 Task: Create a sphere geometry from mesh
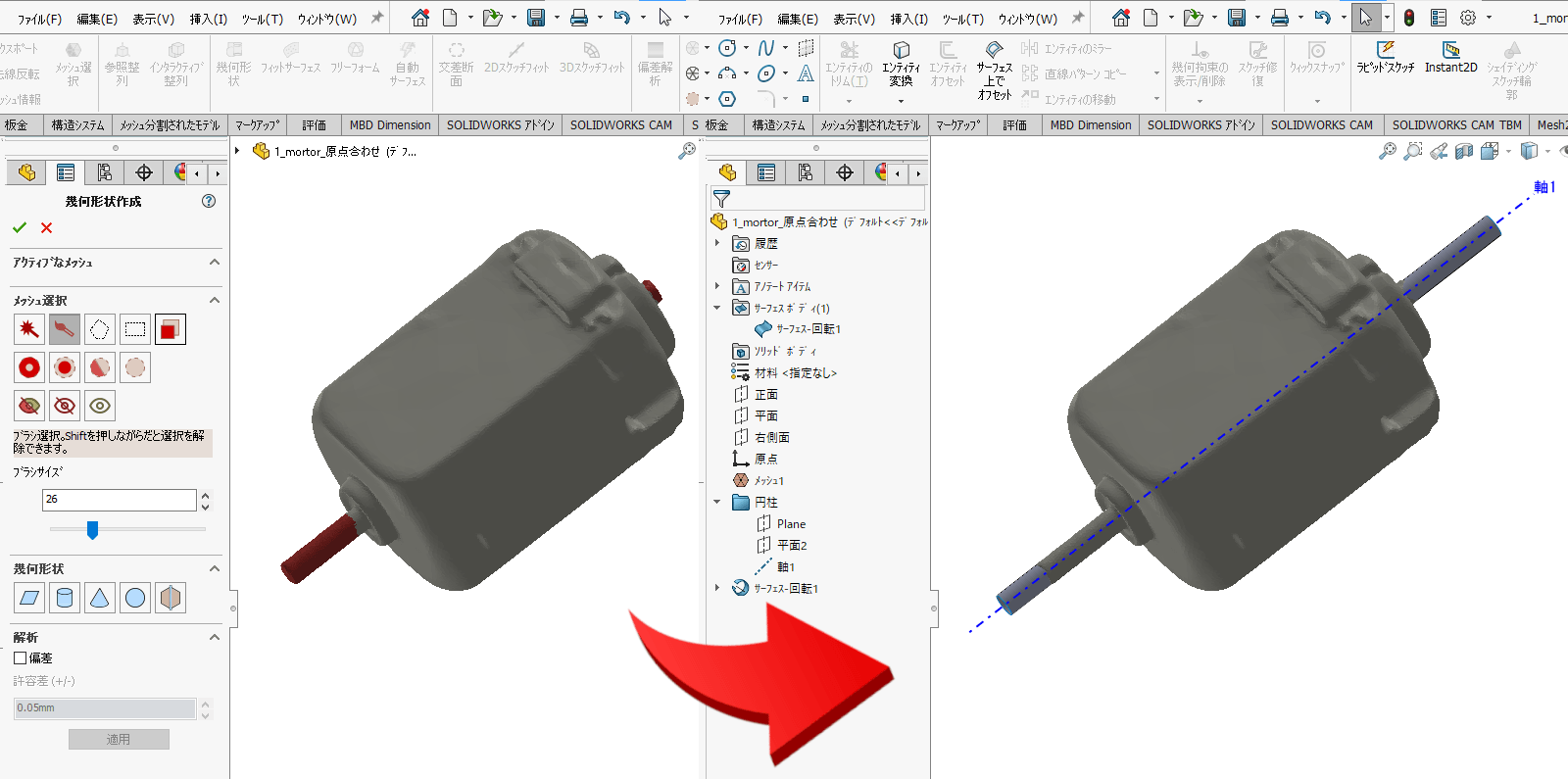click(x=135, y=598)
